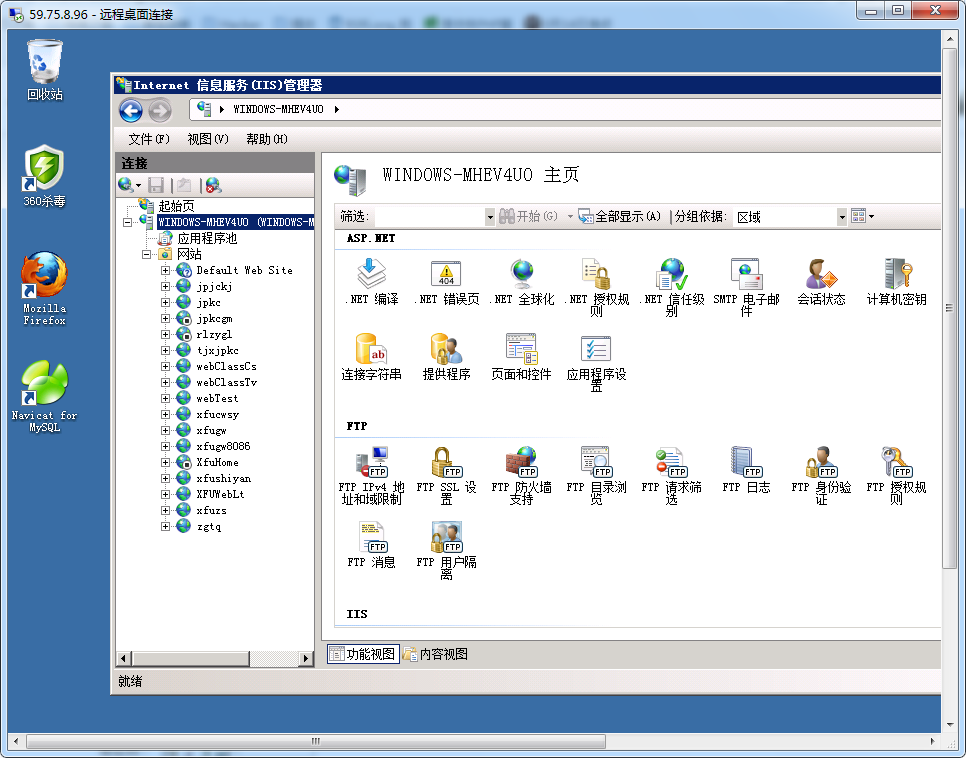Viewport: 966px width, 758px height.
Task: Click the save icon in 连接 toolbar
Action: tap(156, 185)
